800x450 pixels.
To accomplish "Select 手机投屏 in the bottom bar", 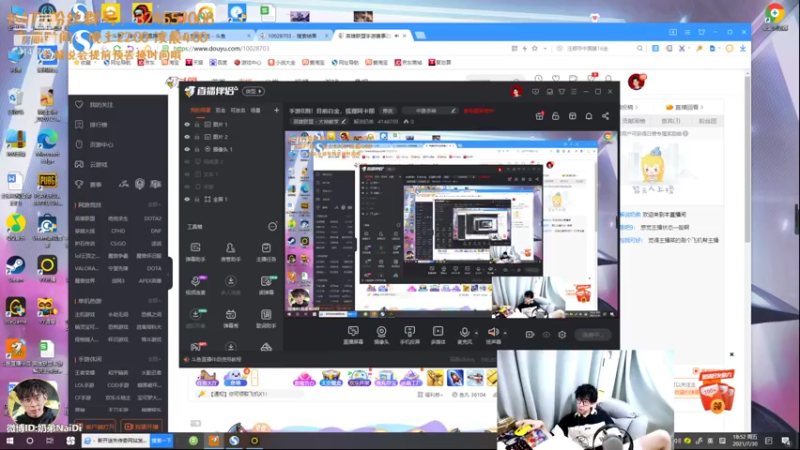I will [410, 335].
